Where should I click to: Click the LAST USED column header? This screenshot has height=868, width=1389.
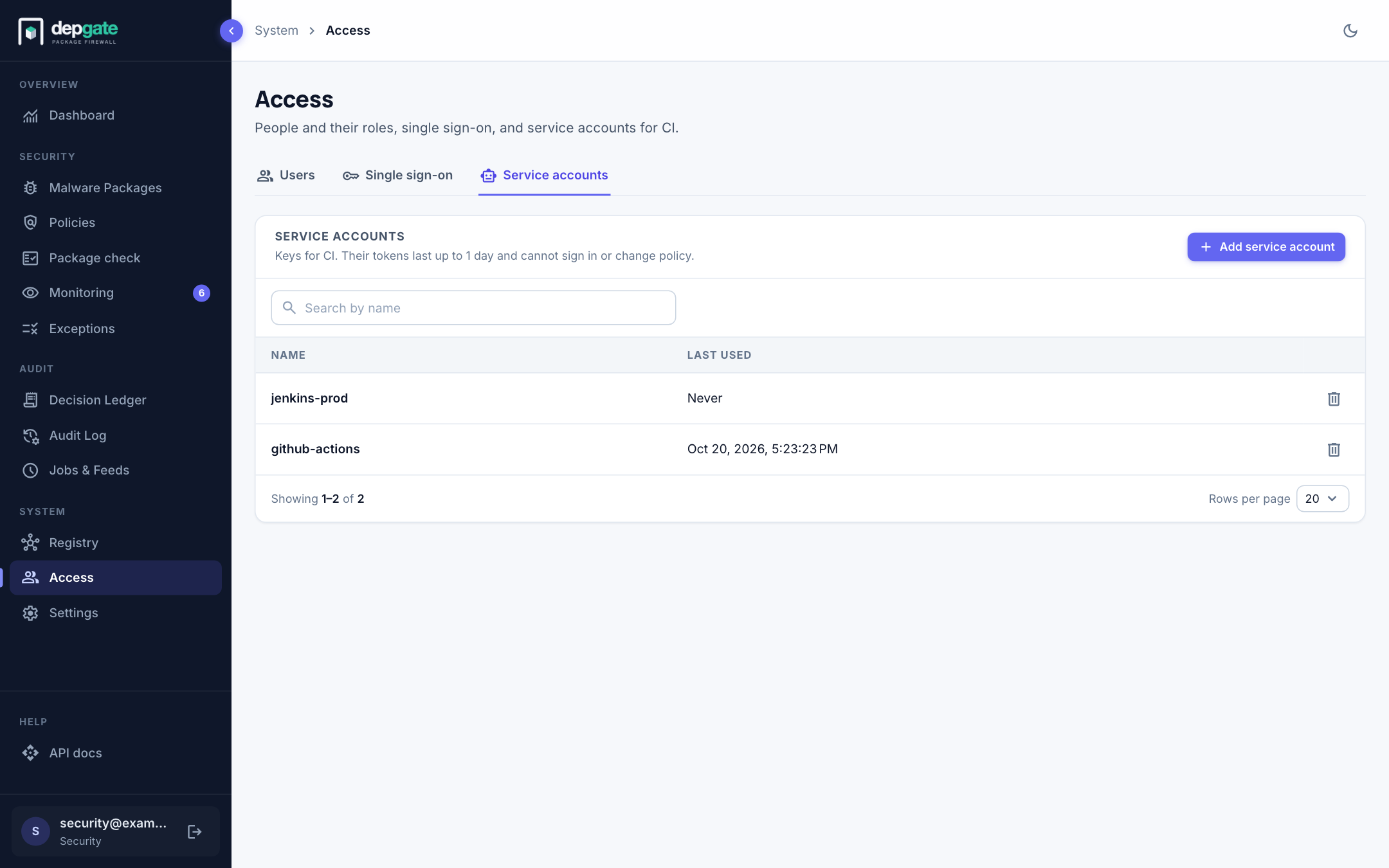tap(719, 355)
